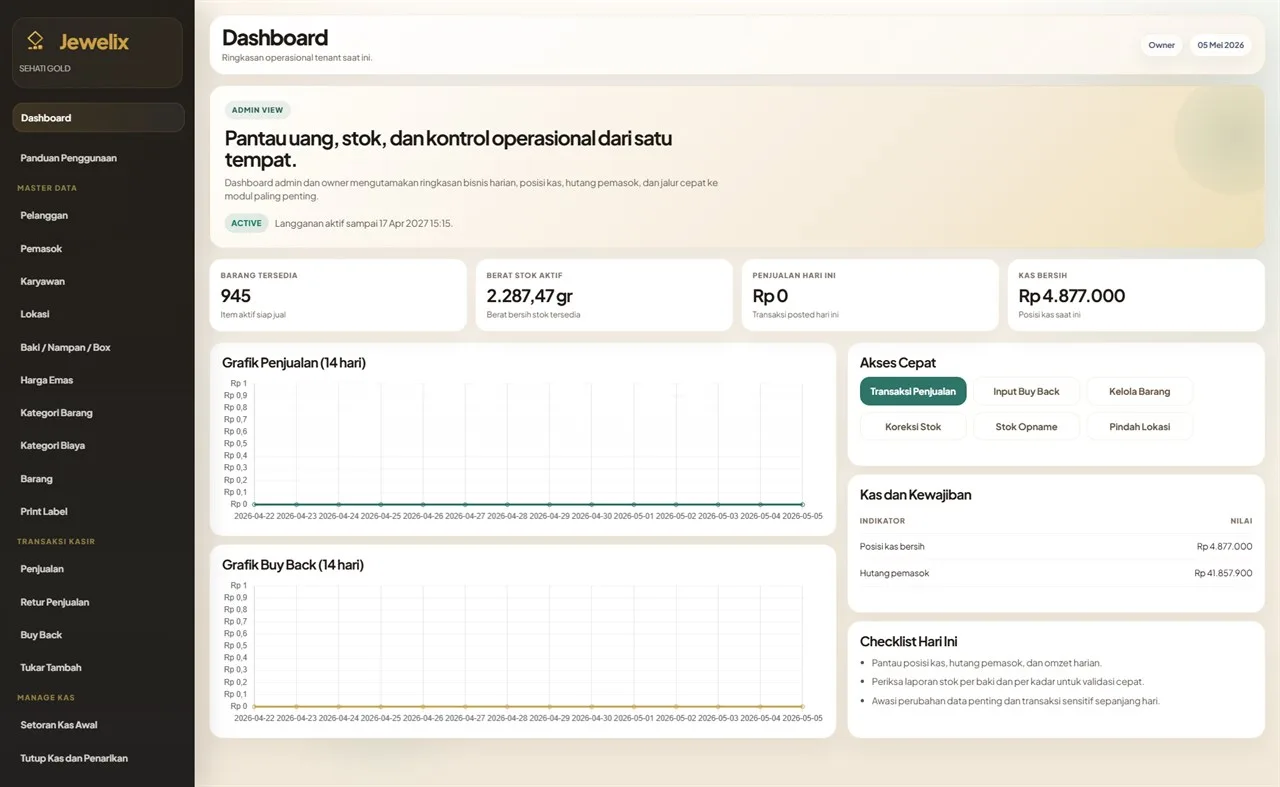Click the SEHATI GOLD tenant name
The height and width of the screenshot is (787, 1280).
point(45,69)
